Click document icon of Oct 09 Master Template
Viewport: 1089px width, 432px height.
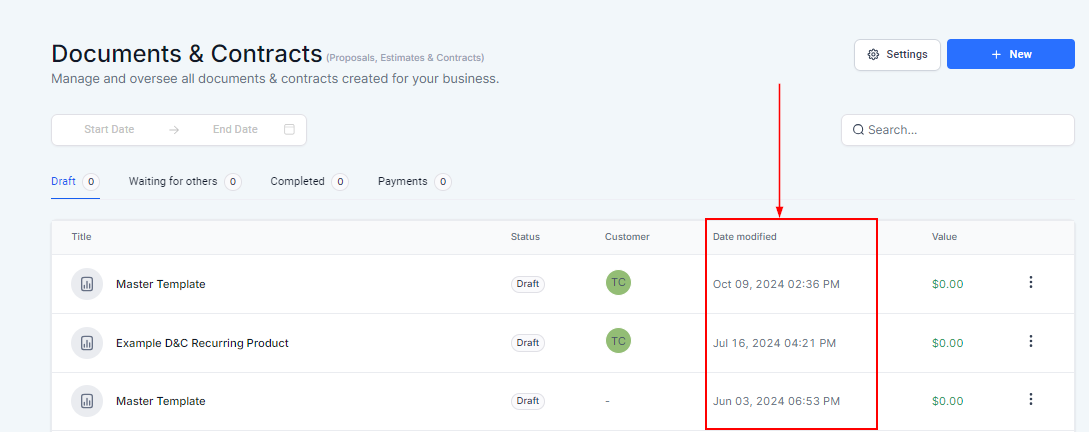point(87,284)
